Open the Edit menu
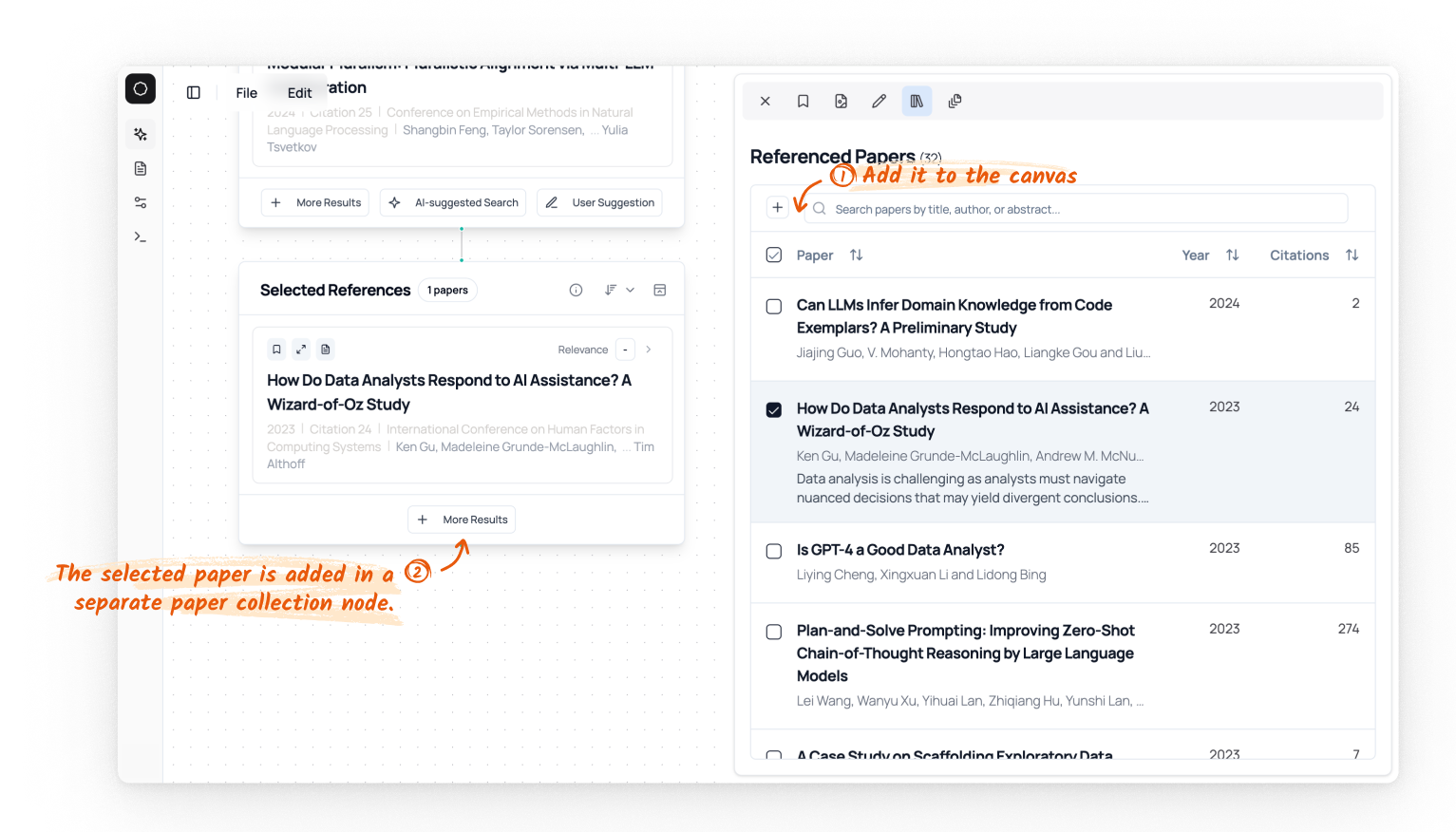Viewport: 1456px width, 832px height. [x=299, y=93]
